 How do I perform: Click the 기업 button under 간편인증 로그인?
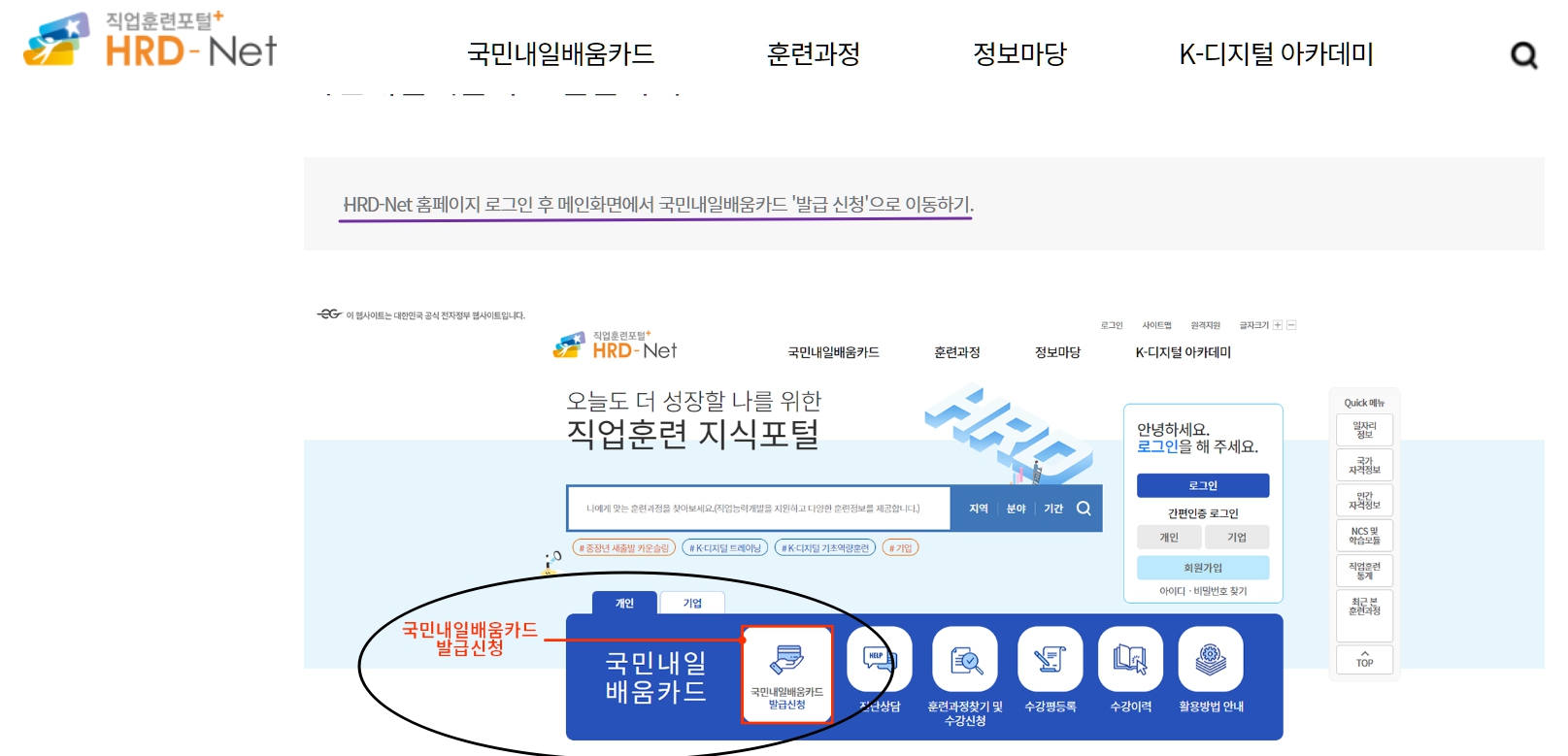tap(1237, 537)
